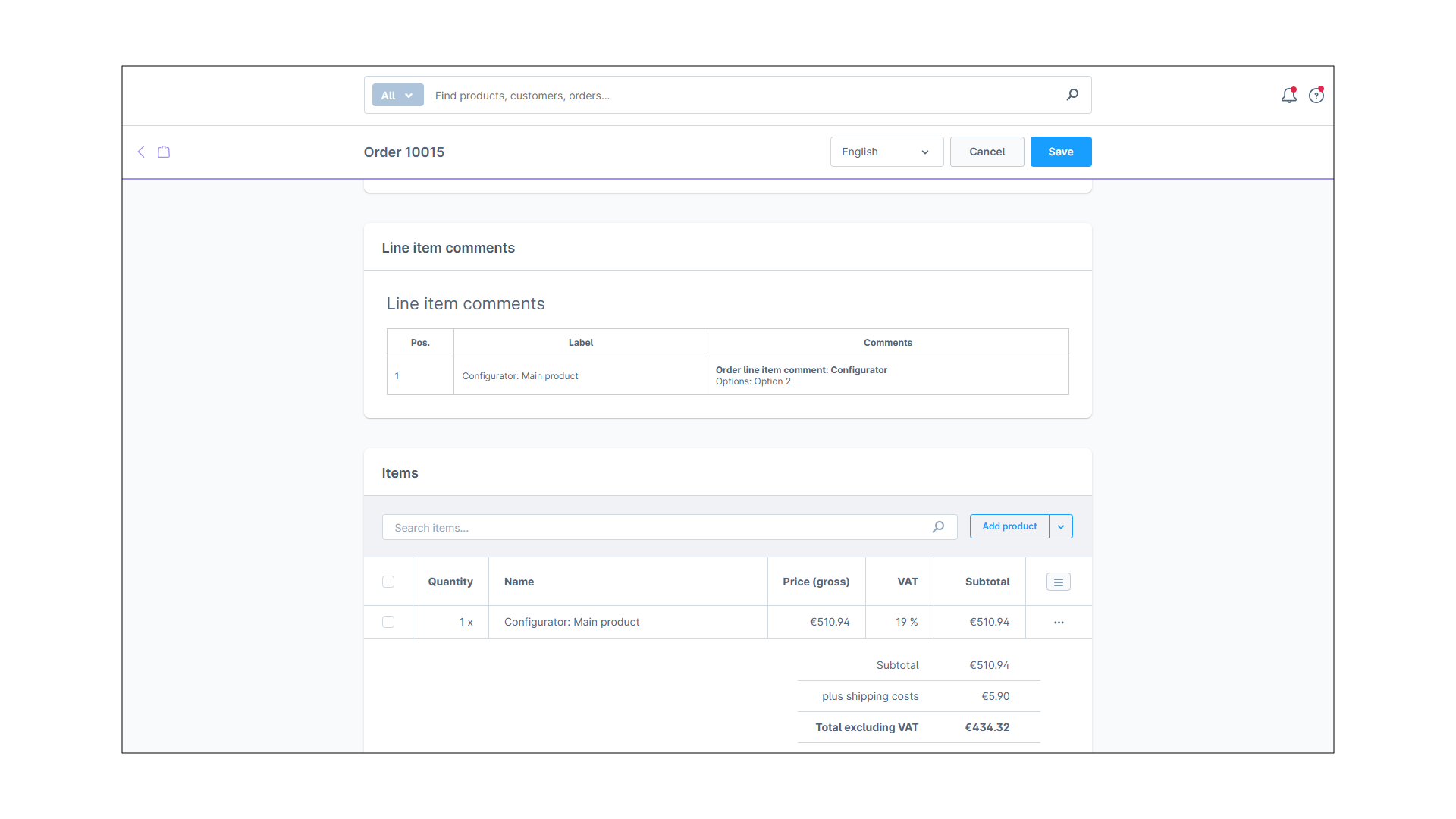Viewport: 1456px width, 819px height.
Task: Click the Save button to confirm changes
Action: coord(1060,151)
